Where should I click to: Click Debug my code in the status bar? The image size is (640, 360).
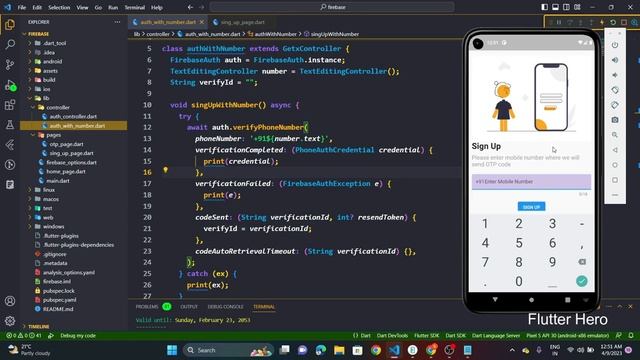[x=78, y=336]
